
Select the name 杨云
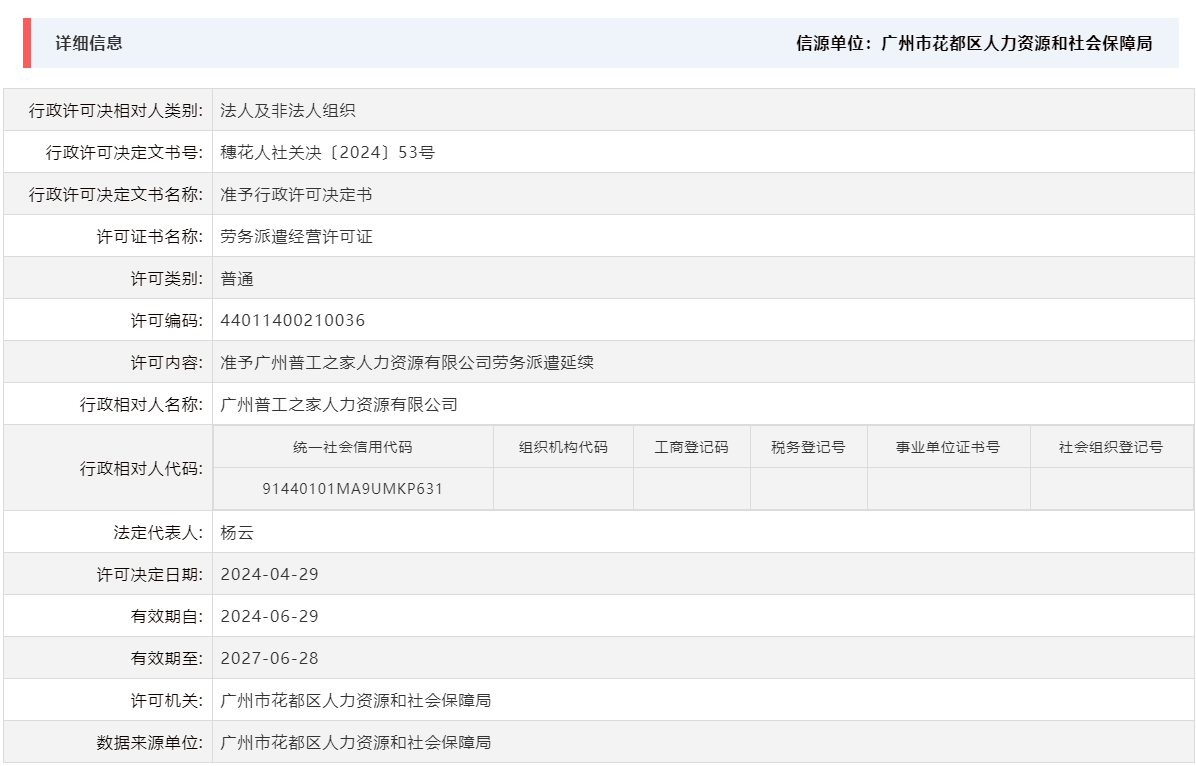click(236, 533)
